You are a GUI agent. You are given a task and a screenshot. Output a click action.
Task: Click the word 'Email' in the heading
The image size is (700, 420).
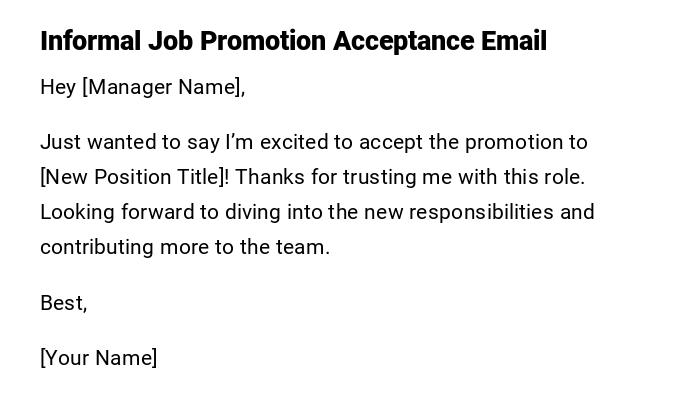[x=514, y=42]
